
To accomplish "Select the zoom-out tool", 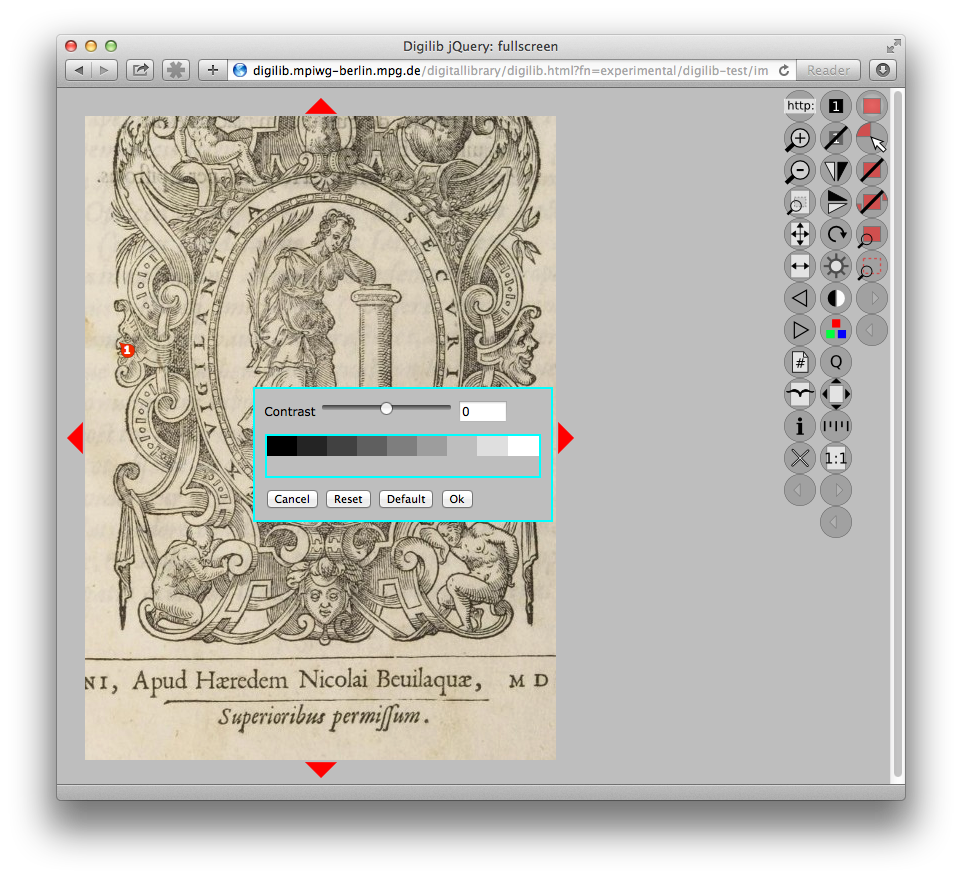I will (798, 170).
